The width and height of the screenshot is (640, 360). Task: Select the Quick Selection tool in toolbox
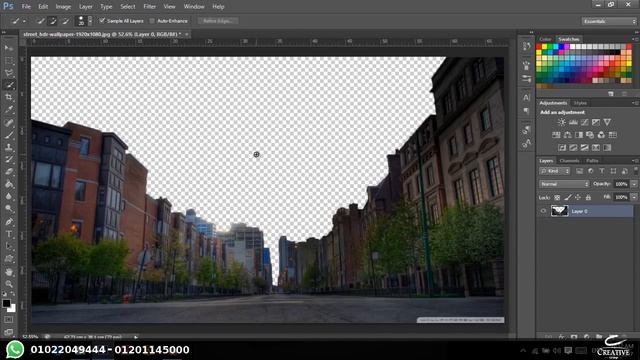pyautogui.click(x=9, y=85)
